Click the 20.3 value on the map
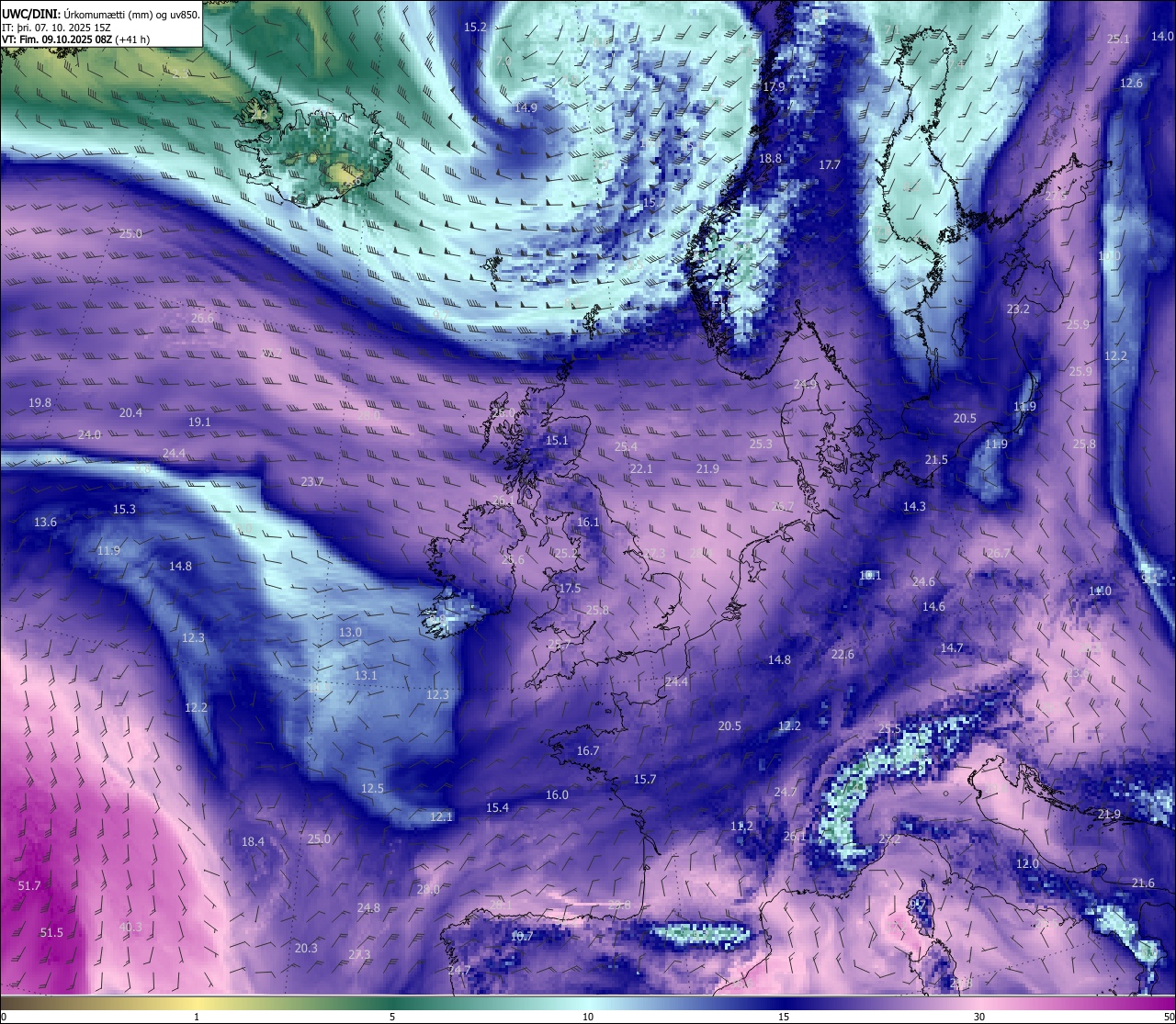1176x1024 pixels. tap(306, 948)
